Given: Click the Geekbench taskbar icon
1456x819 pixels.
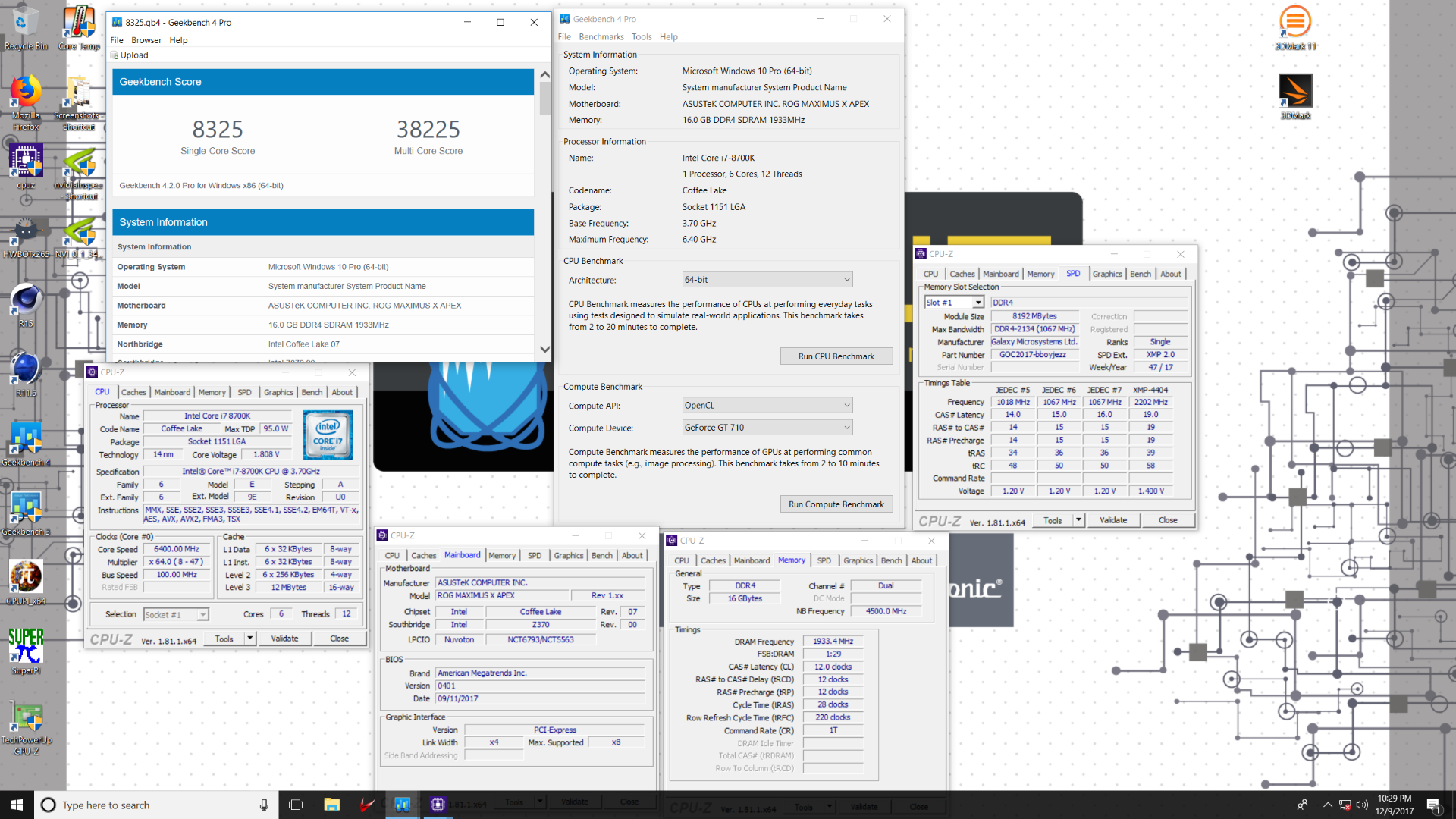Looking at the screenshot, I should [x=403, y=805].
